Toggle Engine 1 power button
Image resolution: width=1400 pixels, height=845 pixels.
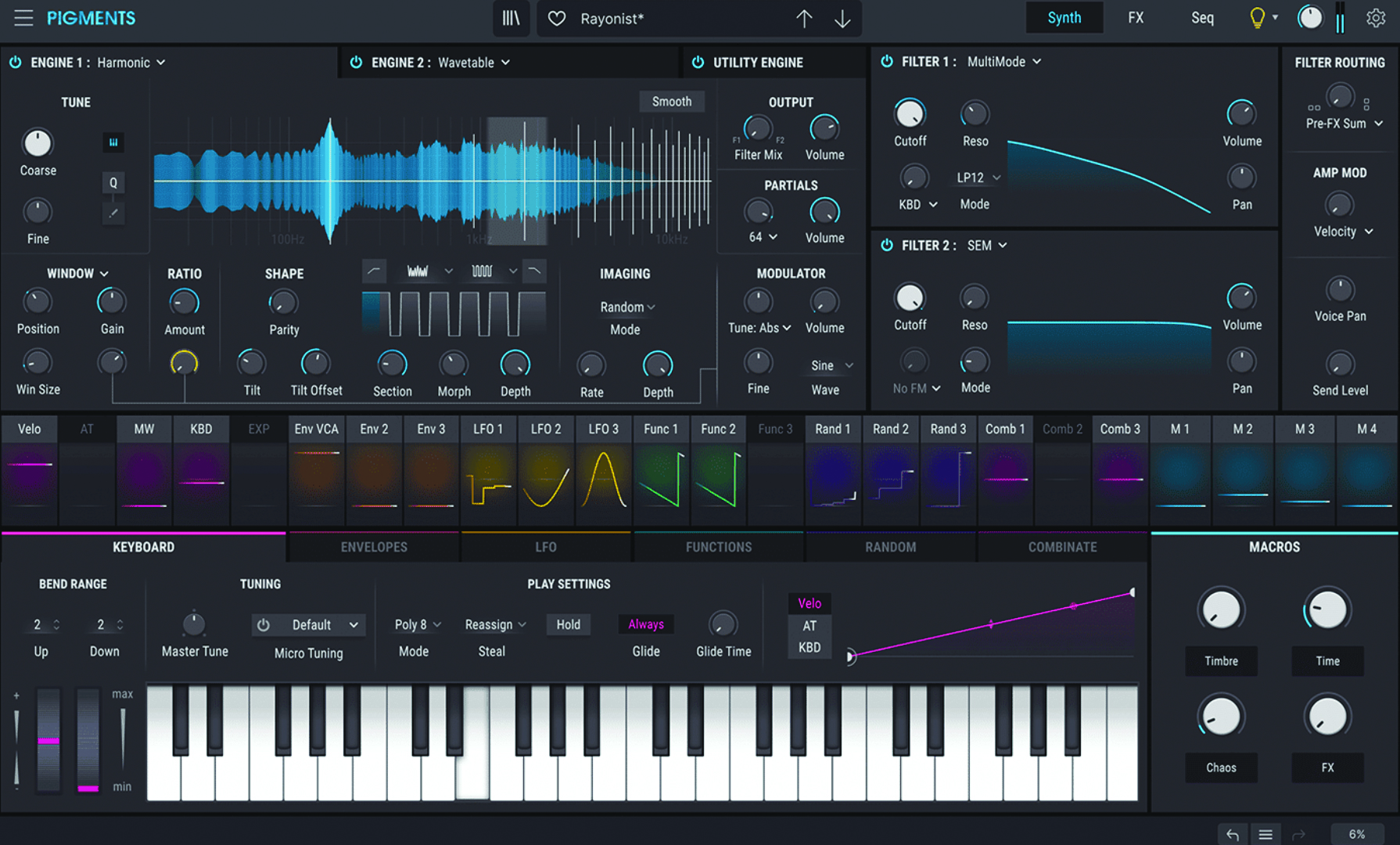[15, 63]
